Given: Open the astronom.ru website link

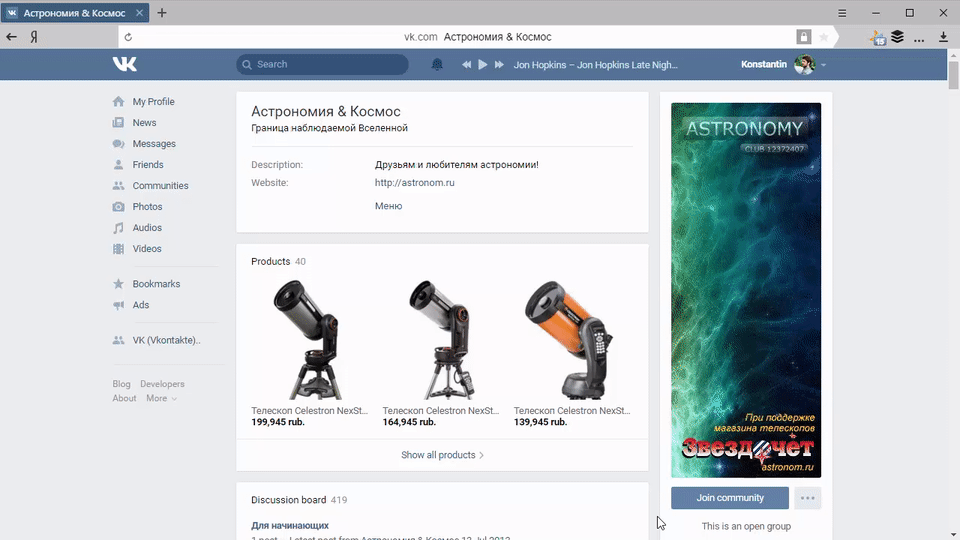Looking at the screenshot, I should coord(414,183).
